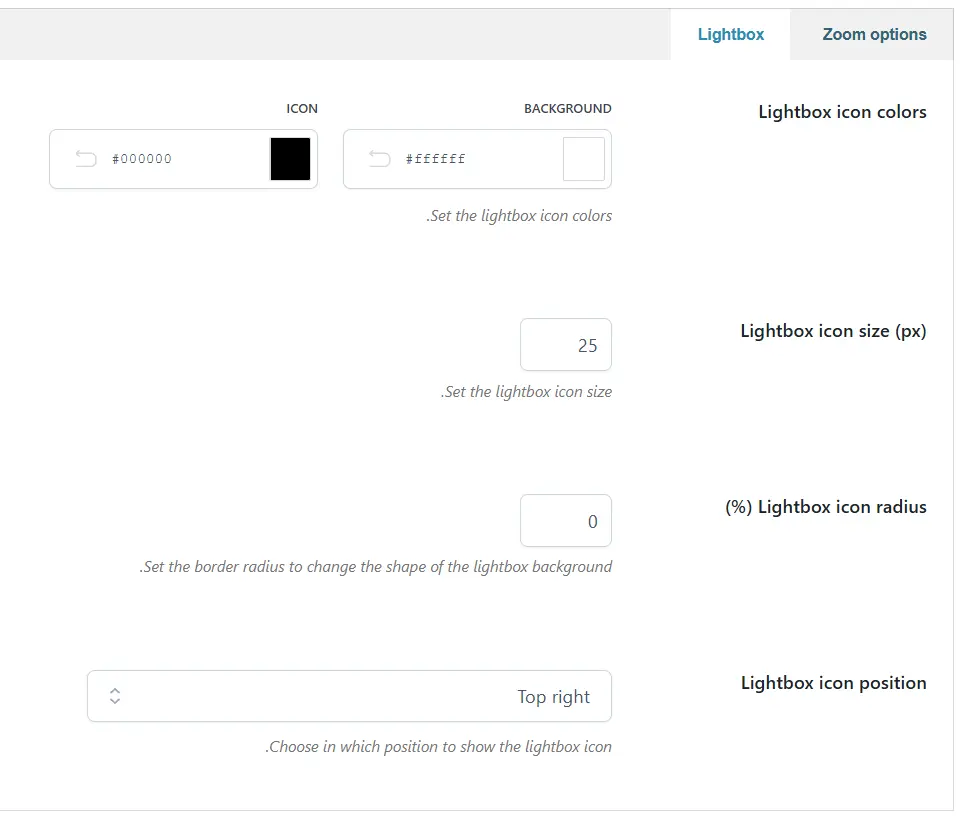Open the Lightbox icon position dropdown
The image size is (967, 819).
349,696
